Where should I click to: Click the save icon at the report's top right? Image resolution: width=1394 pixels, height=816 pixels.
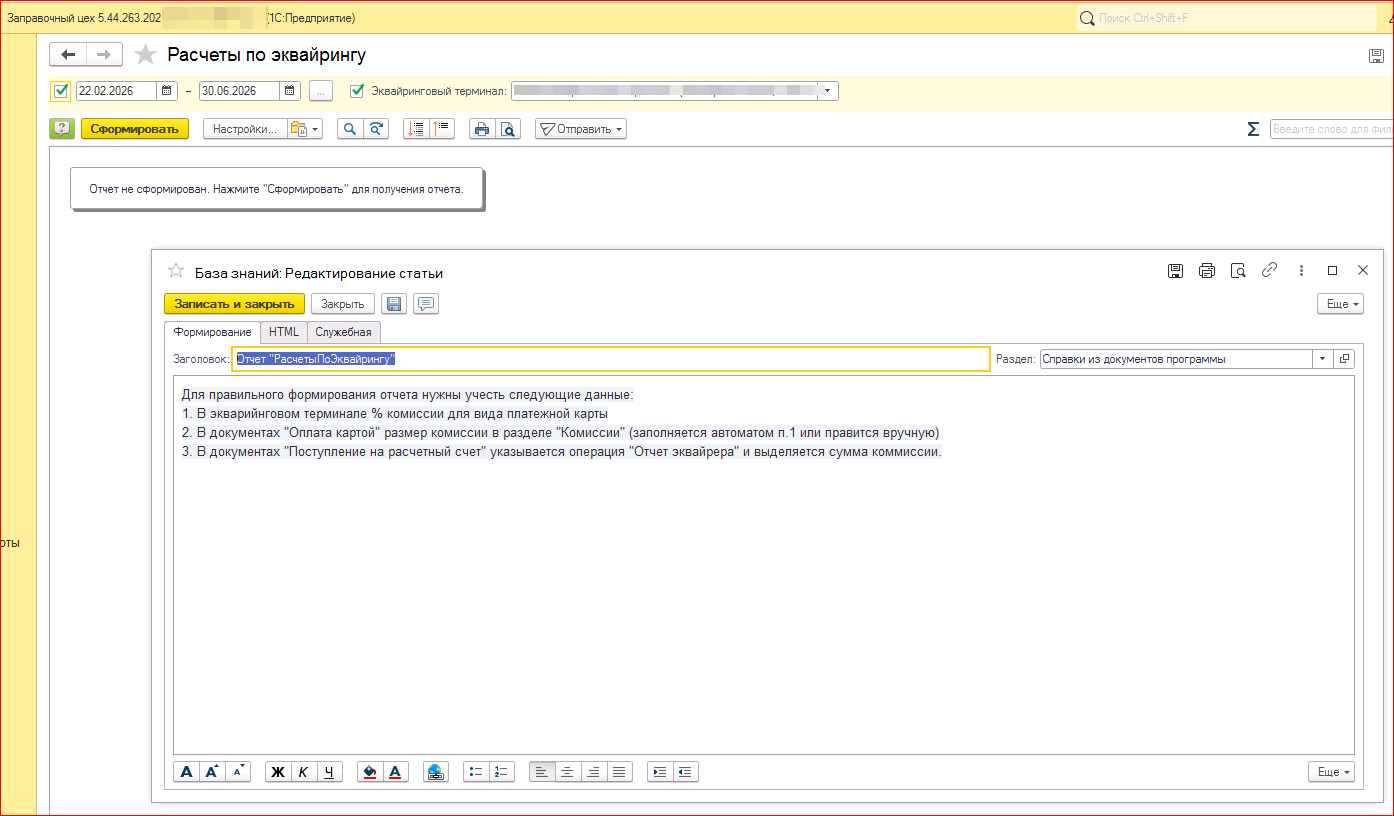(x=1375, y=56)
